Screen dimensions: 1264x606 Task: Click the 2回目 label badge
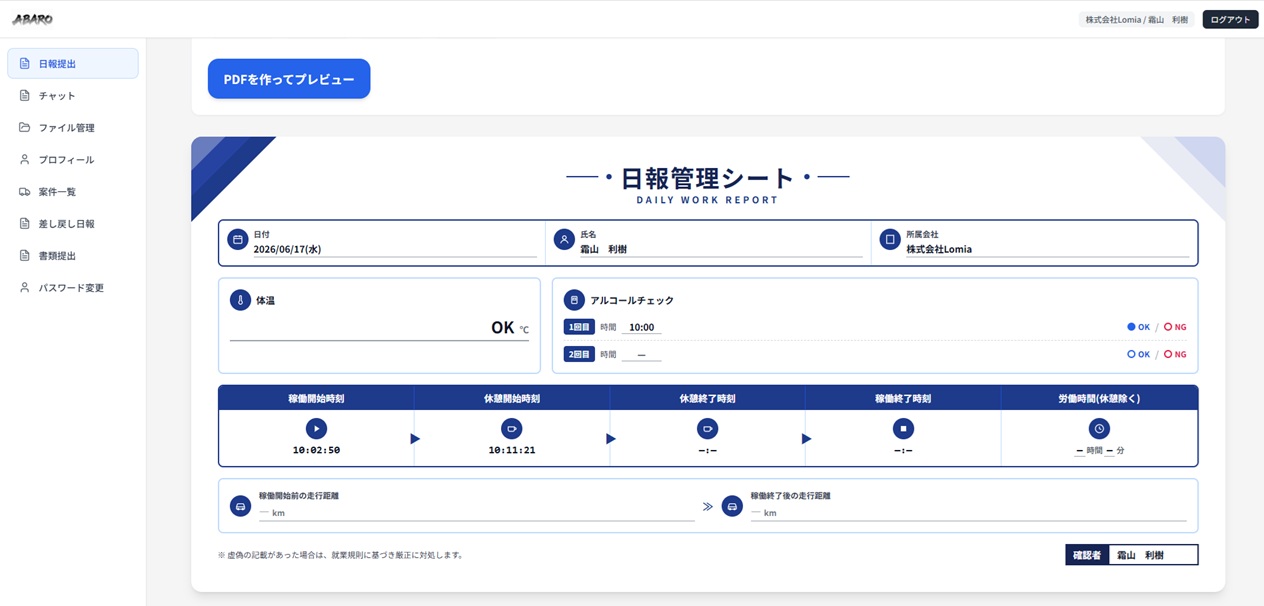point(579,354)
